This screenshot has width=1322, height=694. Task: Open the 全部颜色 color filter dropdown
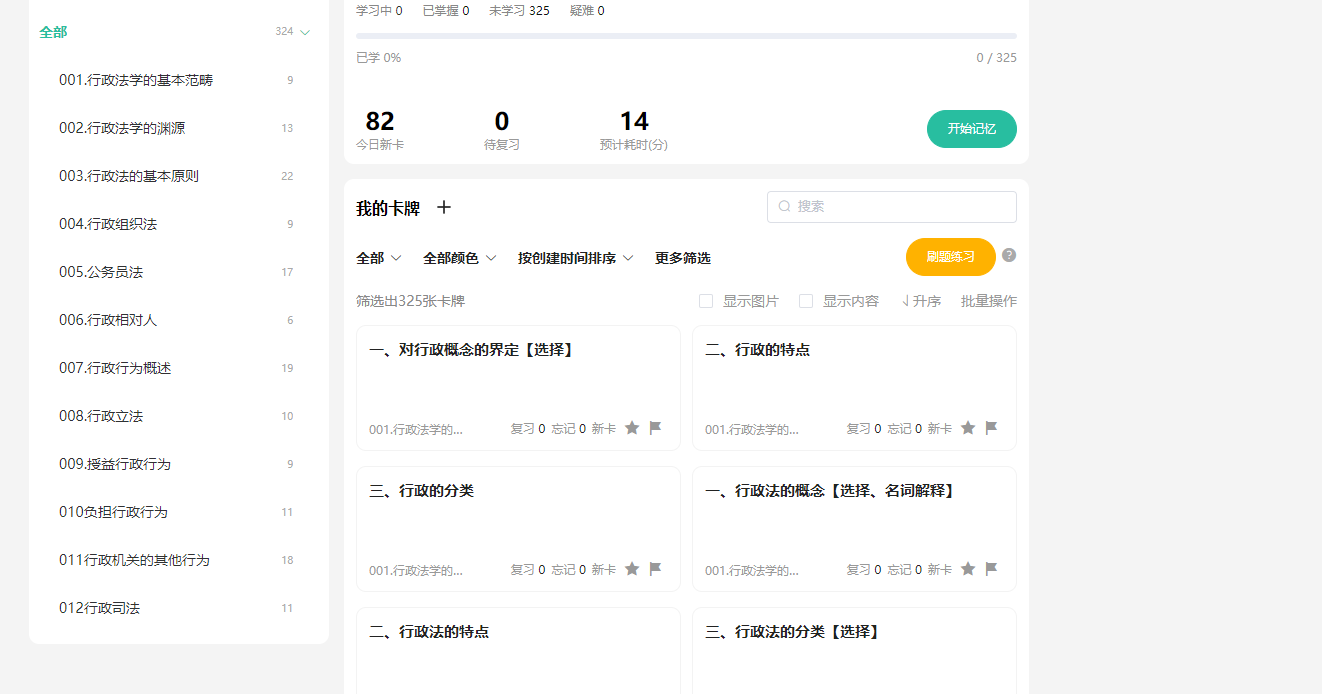coord(460,258)
